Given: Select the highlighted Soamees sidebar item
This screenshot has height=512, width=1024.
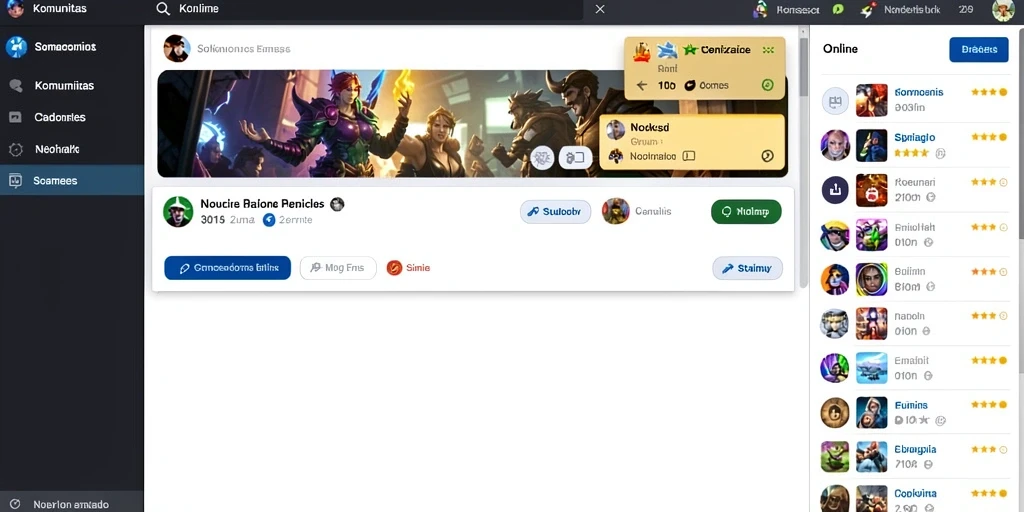Looking at the screenshot, I should (x=72, y=180).
